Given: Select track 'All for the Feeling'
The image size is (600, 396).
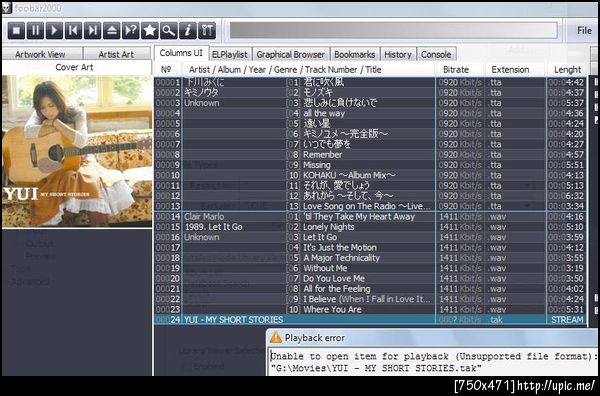Looking at the screenshot, I should tap(337, 289).
